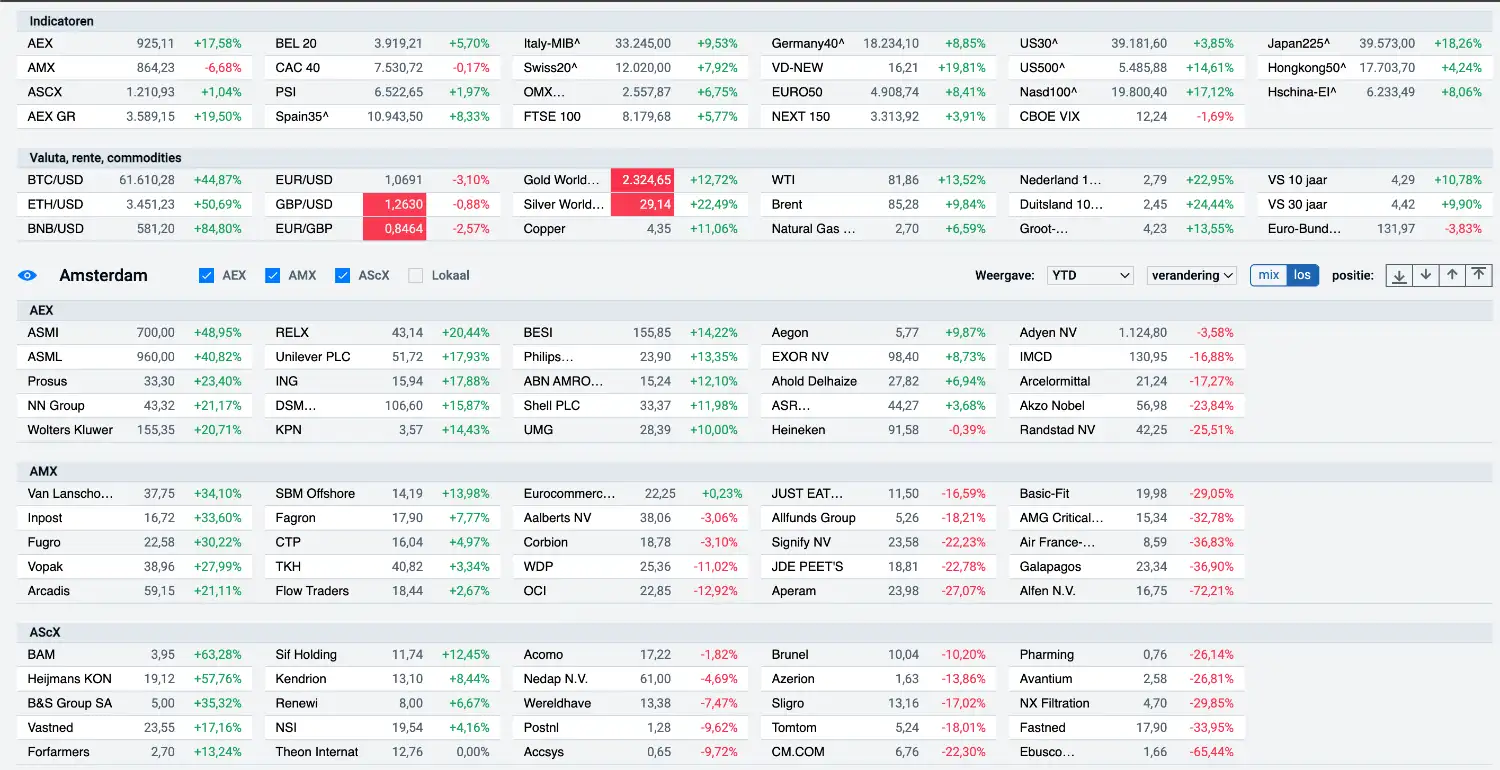Open Akzo Nobel stock

pyautogui.click(x=1052, y=406)
